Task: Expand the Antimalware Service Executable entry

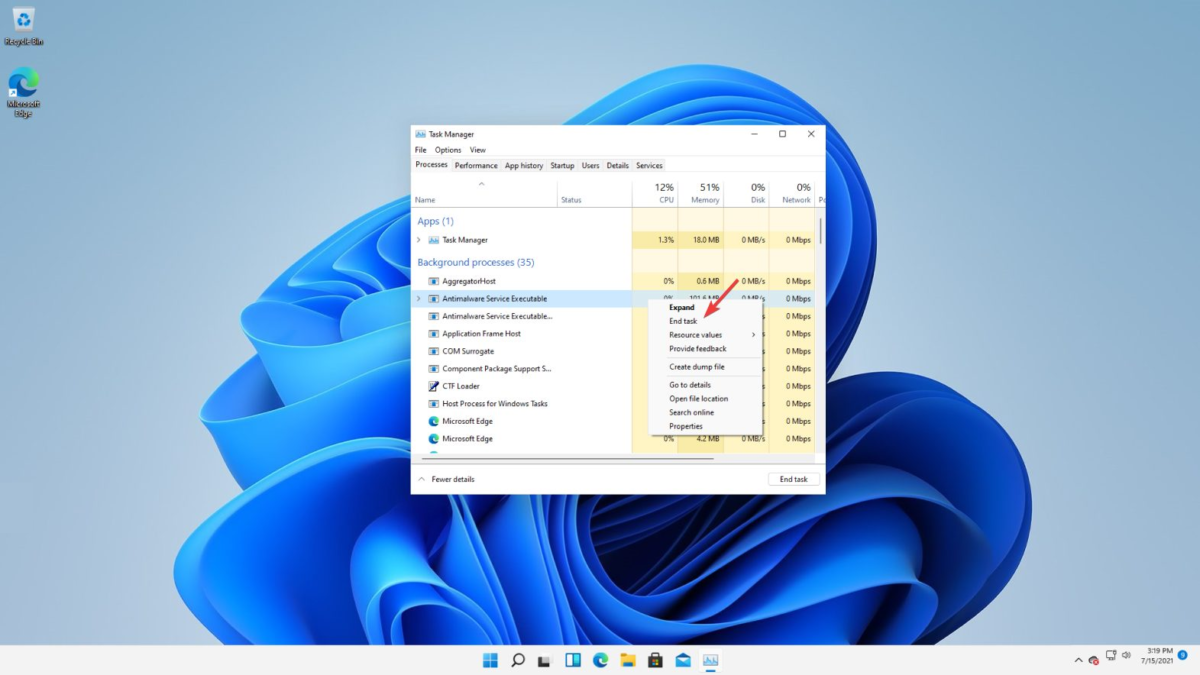Action: pyautogui.click(x=420, y=298)
